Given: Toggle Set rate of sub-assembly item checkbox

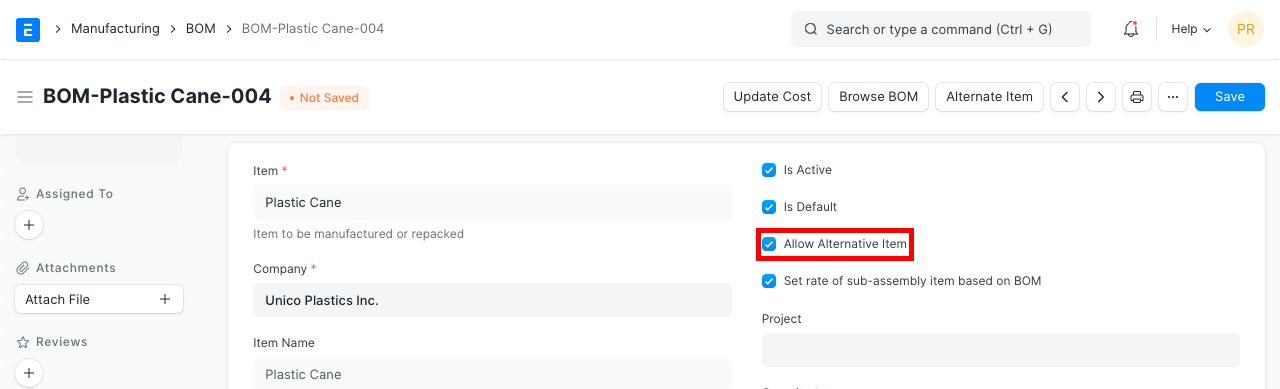Looking at the screenshot, I should 769,281.
